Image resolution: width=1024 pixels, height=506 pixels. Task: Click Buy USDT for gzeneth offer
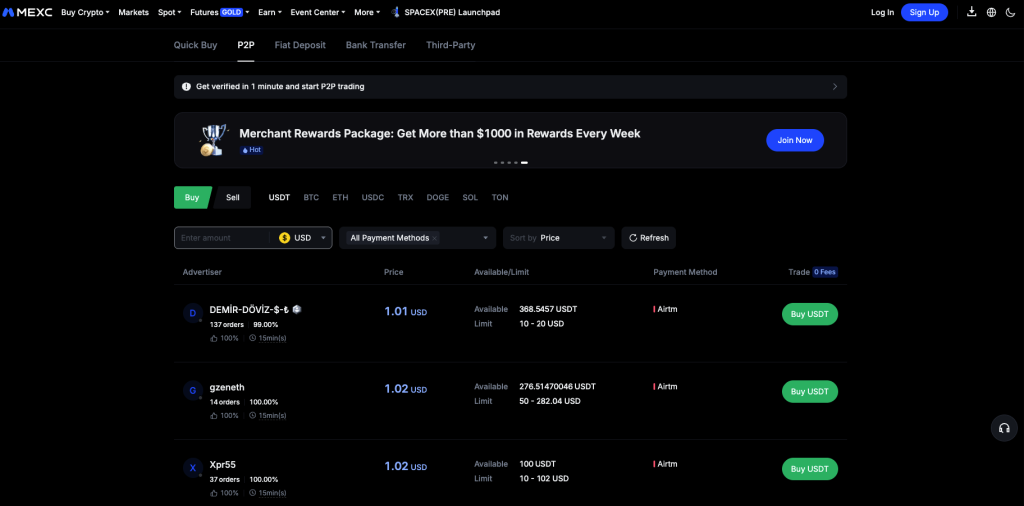(x=810, y=391)
